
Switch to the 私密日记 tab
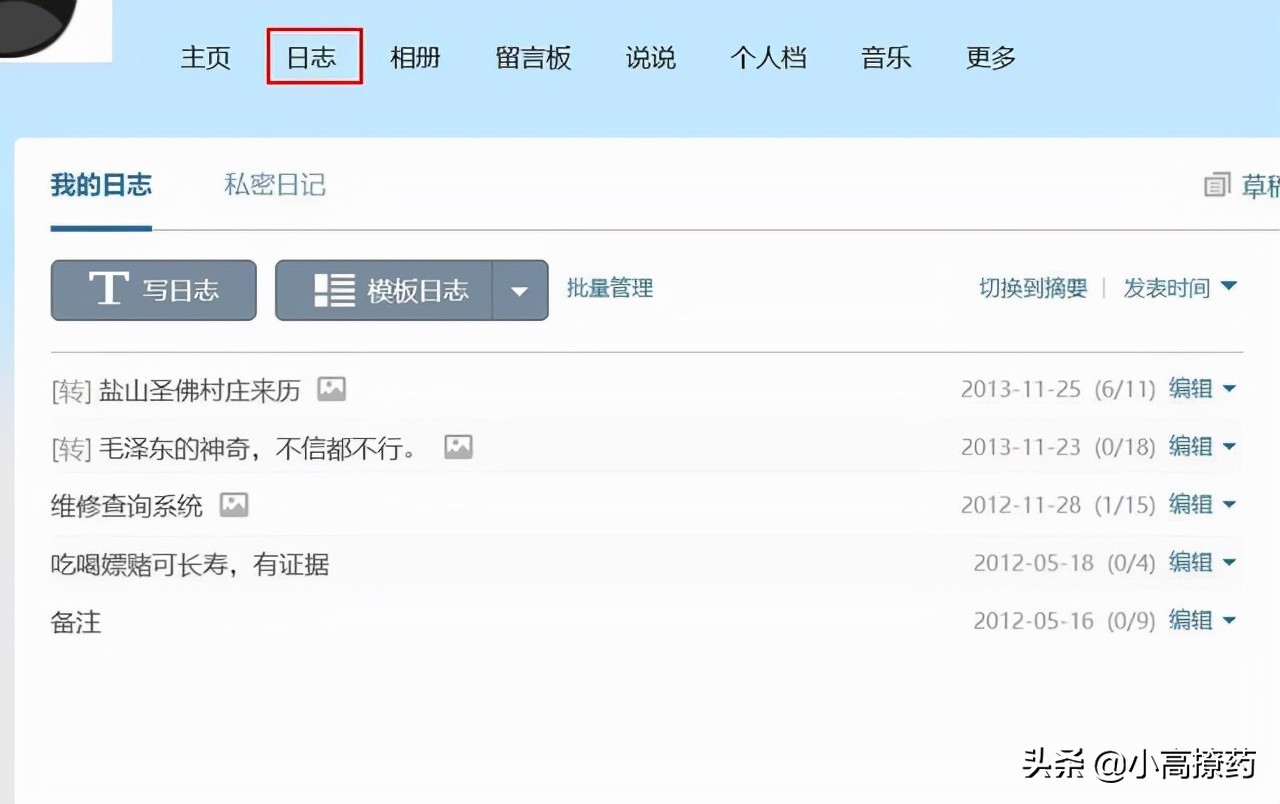tap(275, 184)
